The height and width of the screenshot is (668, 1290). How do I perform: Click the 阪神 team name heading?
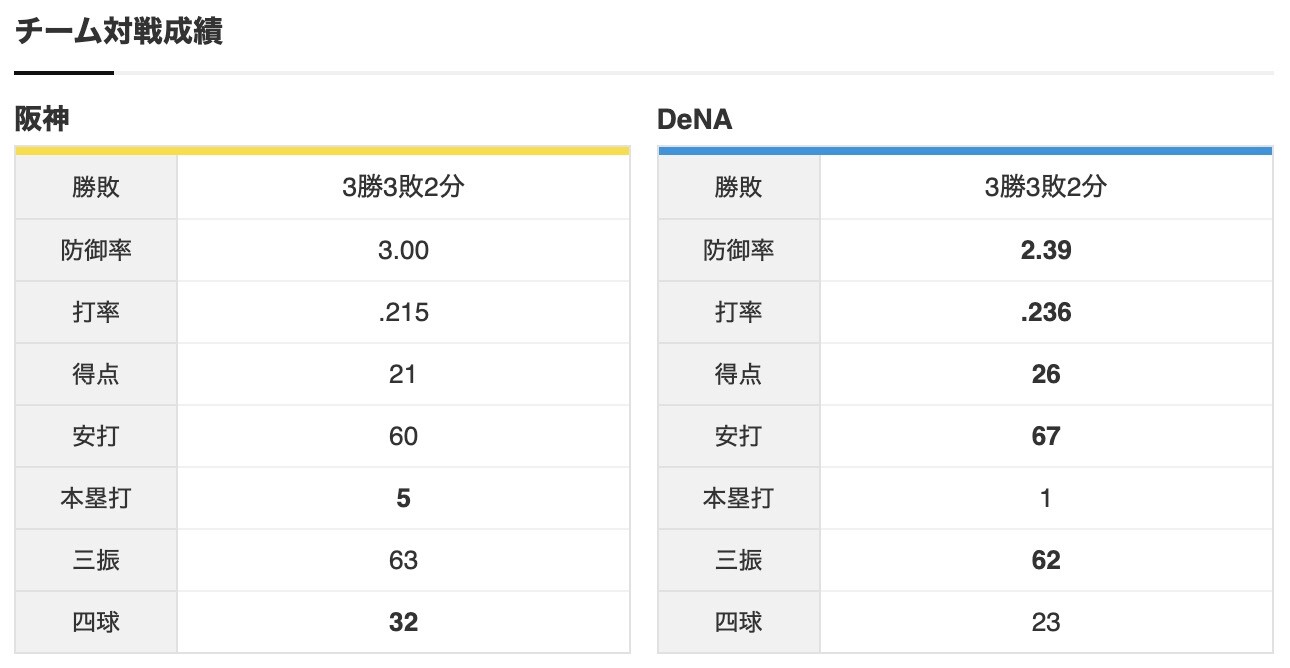click(41, 120)
